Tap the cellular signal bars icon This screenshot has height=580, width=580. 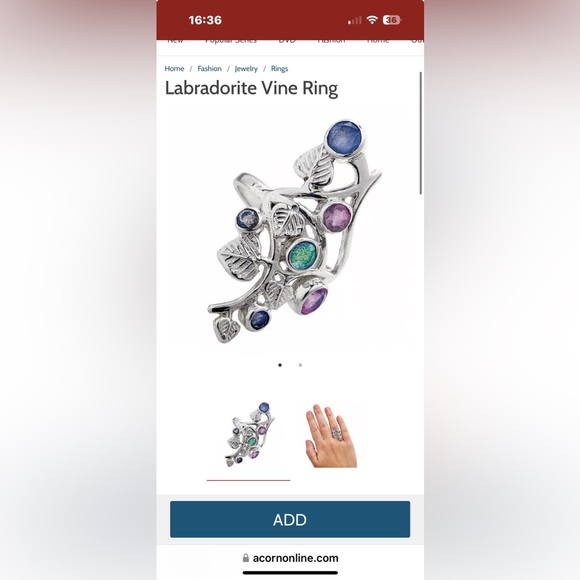(x=354, y=20)
